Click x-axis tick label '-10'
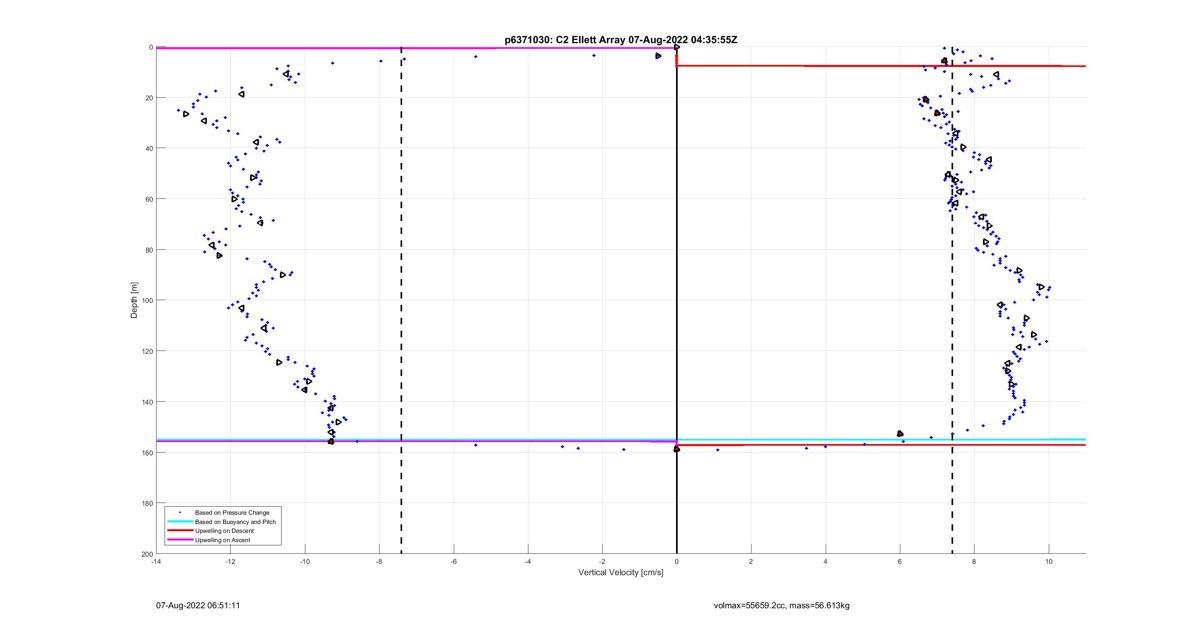 pos(305,562)
